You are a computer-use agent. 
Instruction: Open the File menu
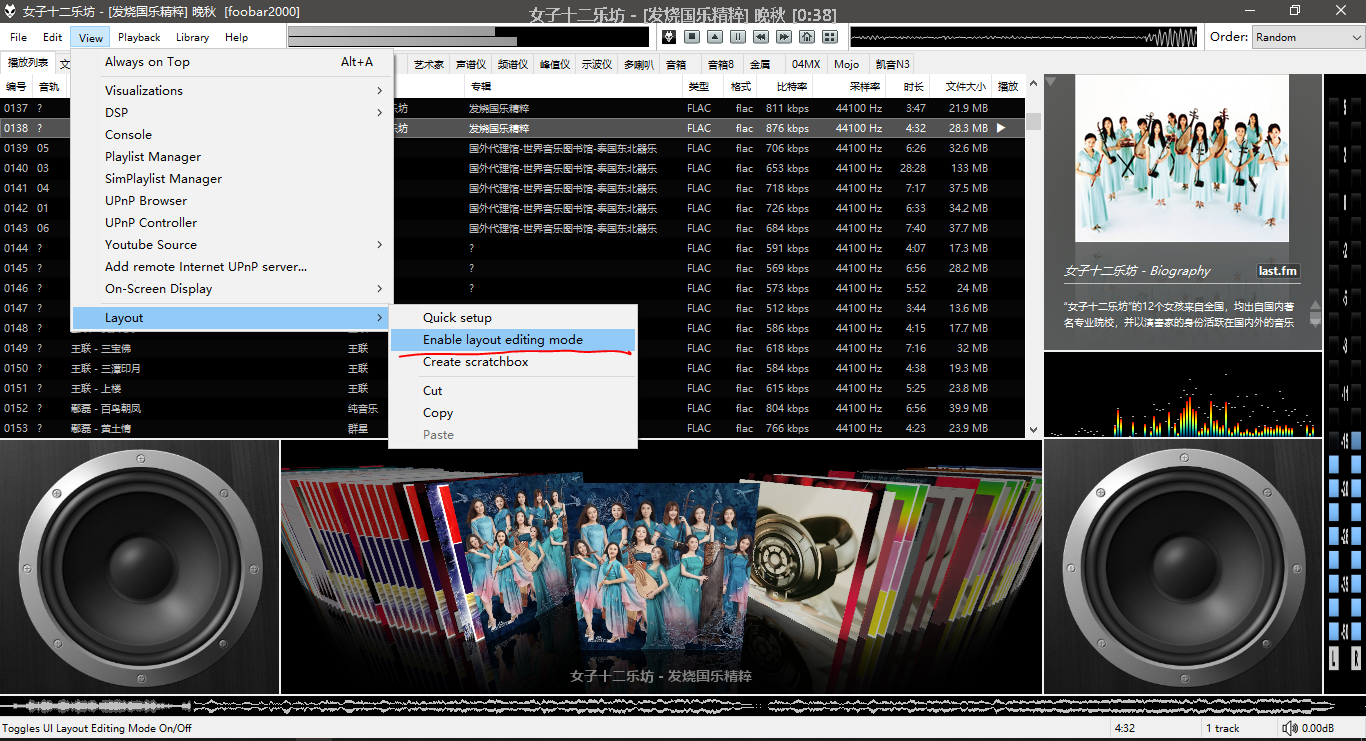click(x=19, y=37)
